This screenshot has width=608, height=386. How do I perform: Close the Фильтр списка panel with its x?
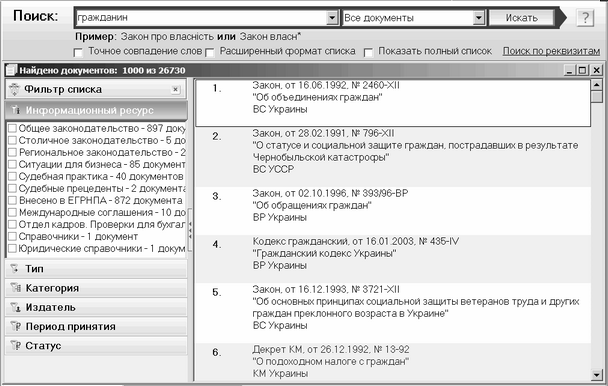pos(175,90)
